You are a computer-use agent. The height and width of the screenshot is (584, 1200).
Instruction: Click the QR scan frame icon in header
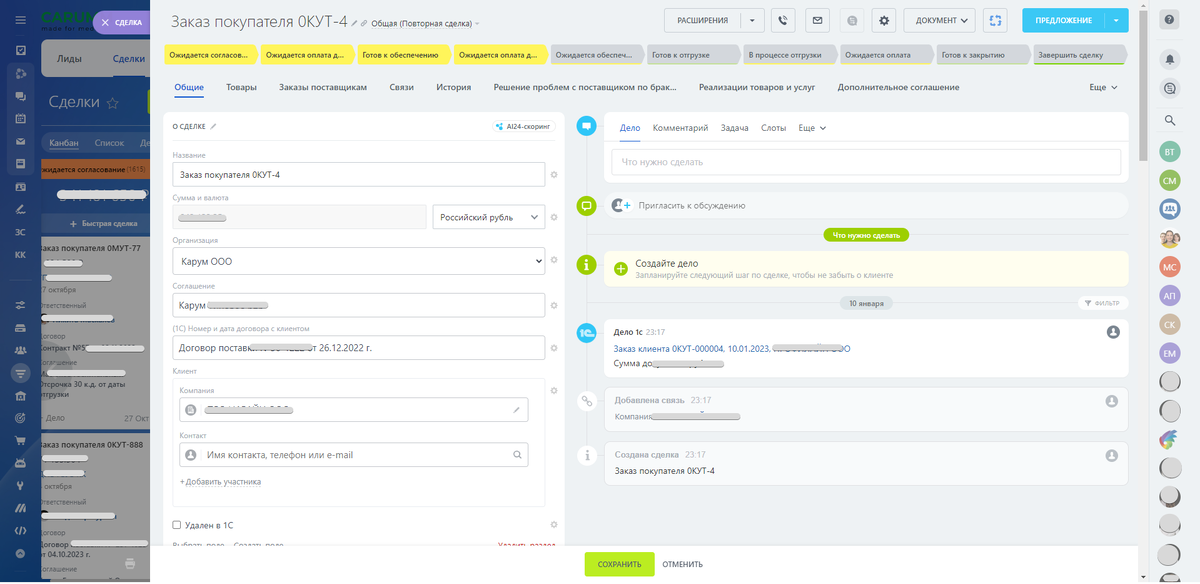pos(994,20)
